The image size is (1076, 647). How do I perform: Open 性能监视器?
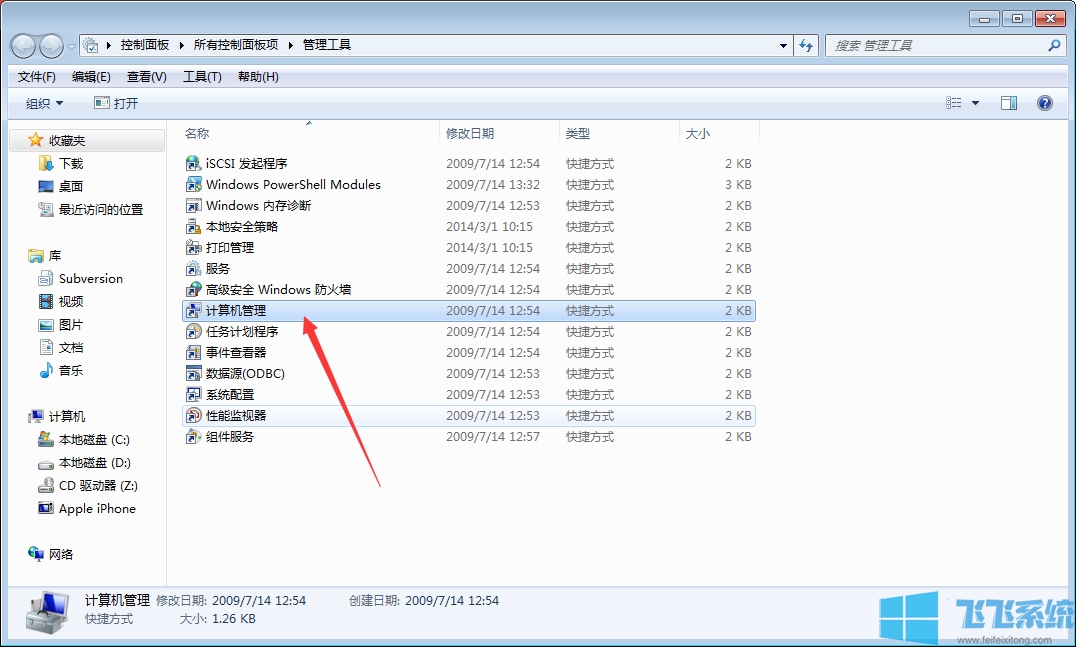click(x=229, y=415)
